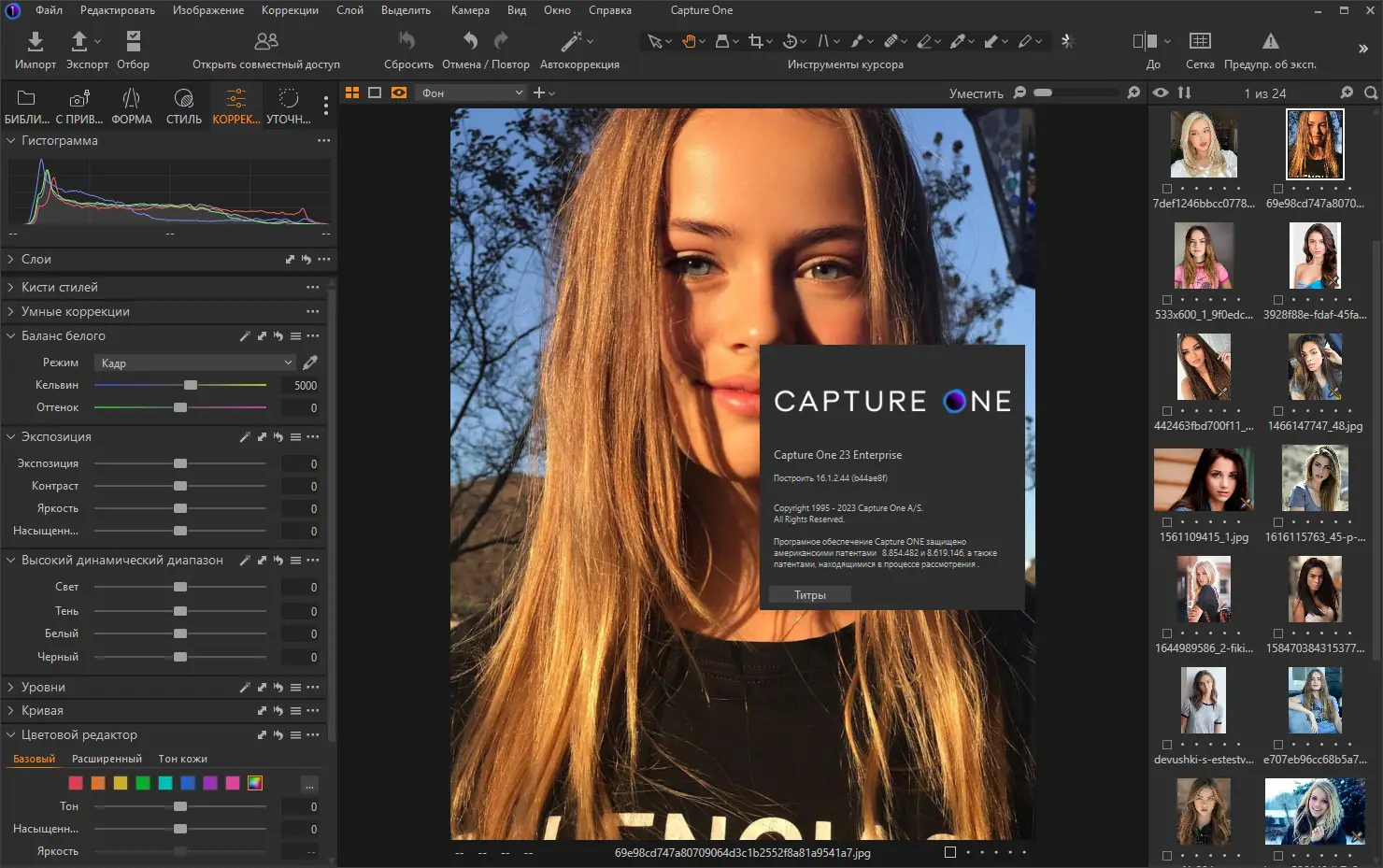The height and width of the screenshot is (868, 1383).
Task: Select the Crop cursor tool
Action: click(x=755, y=41)
